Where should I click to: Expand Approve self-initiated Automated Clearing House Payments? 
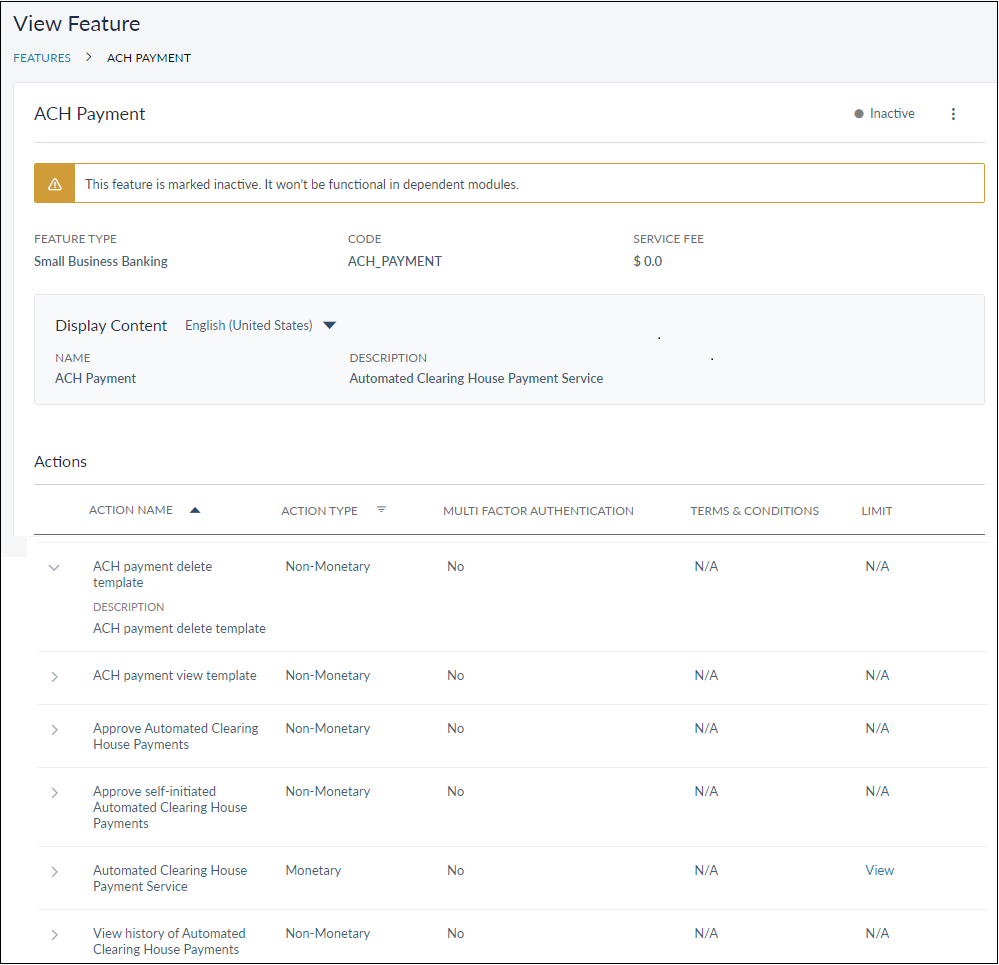[x=54, y=793]
